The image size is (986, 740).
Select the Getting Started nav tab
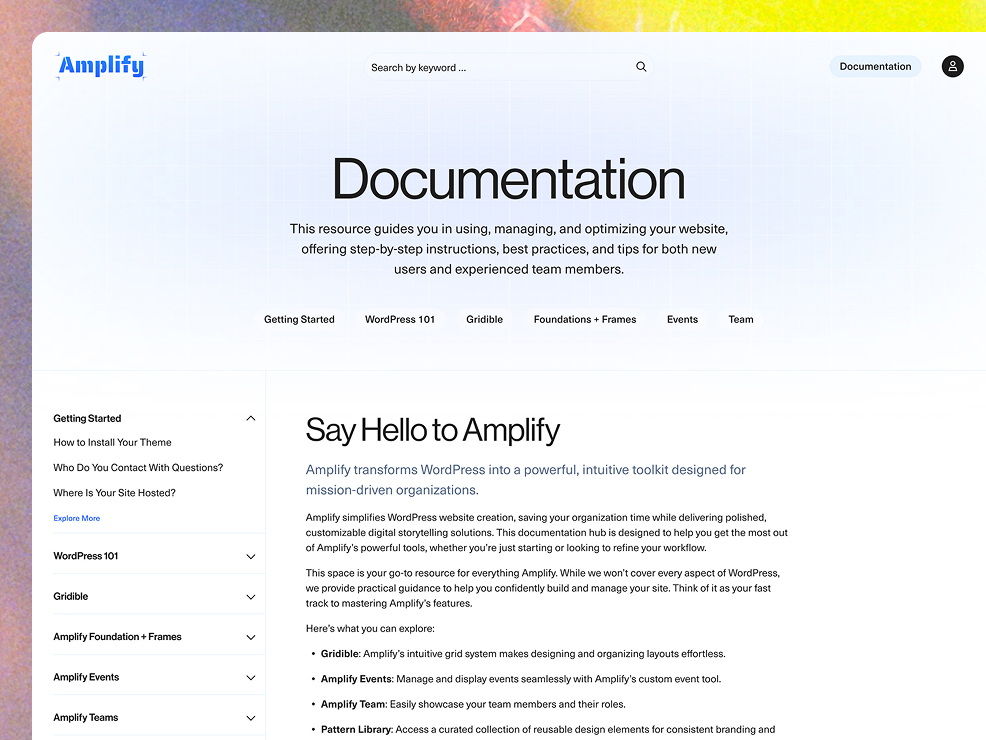299,320
